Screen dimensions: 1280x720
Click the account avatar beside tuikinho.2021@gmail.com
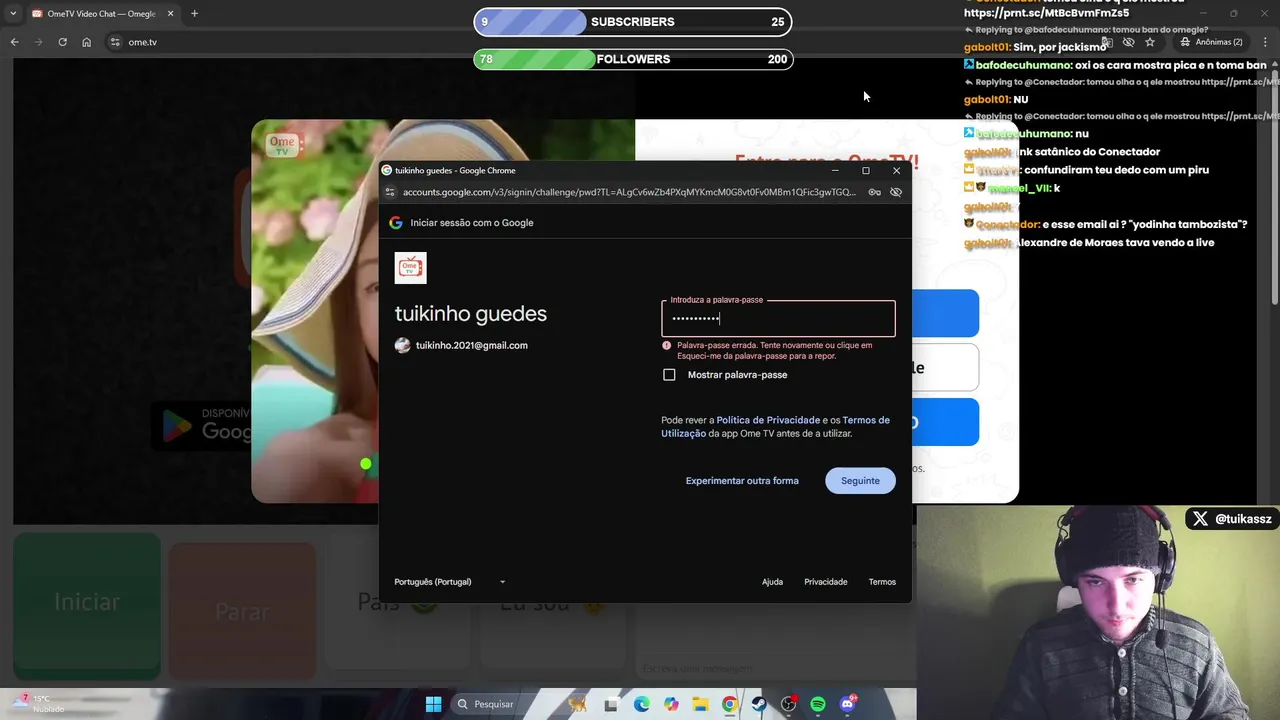coord(402,345)
